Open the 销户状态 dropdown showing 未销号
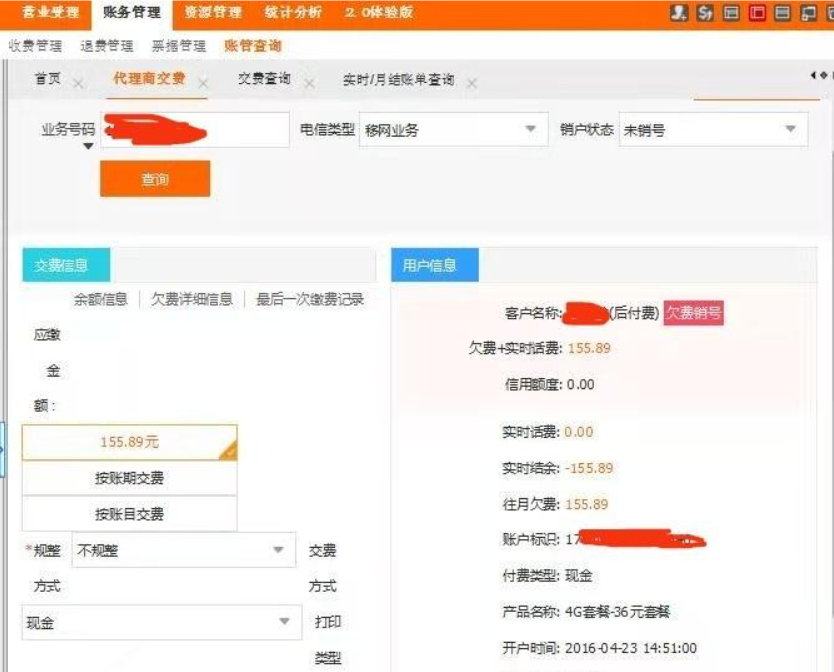Viewport: 834px width, 672px height. pyautogui.click(x=713, y=129)
